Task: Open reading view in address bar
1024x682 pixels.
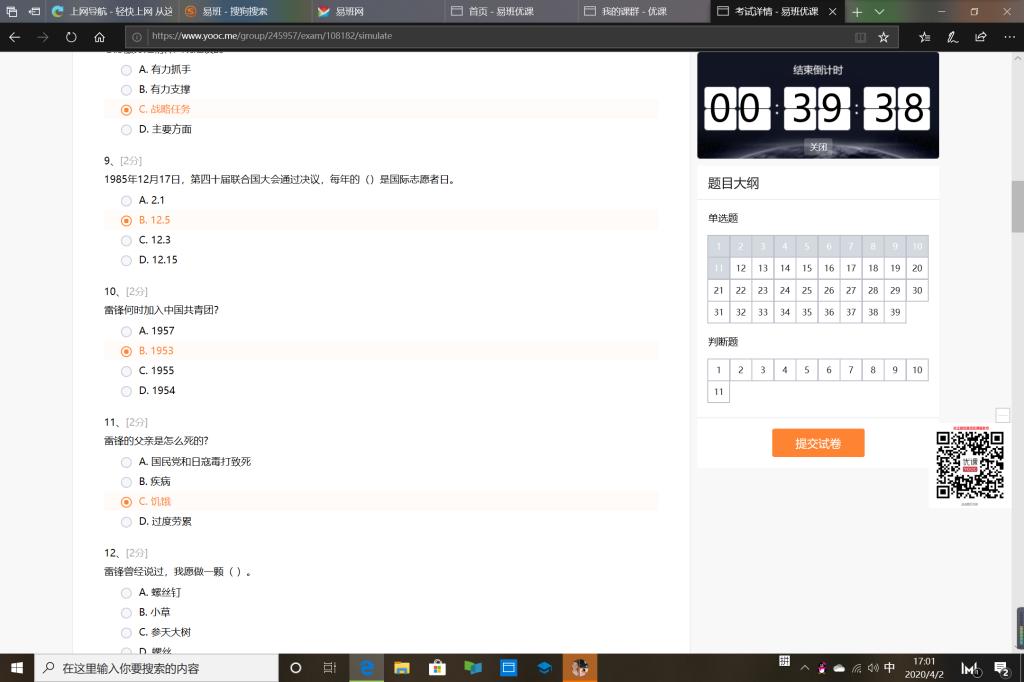Action: tap(860, 37)
